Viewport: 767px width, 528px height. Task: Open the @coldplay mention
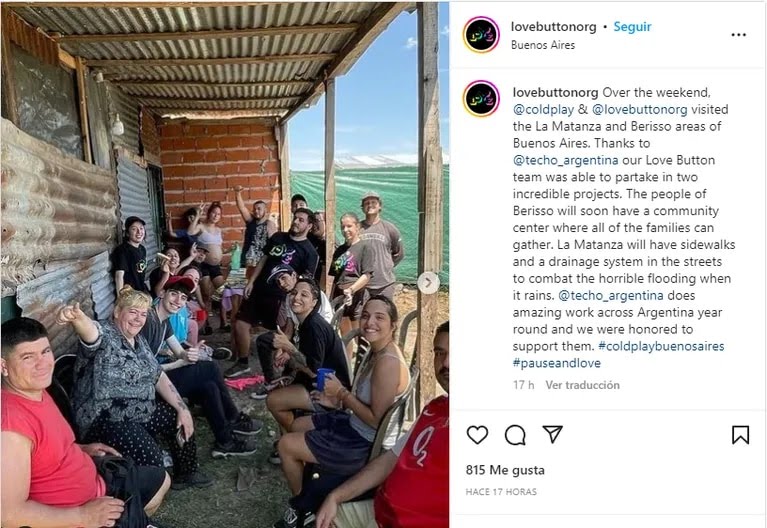click(543, 110)
